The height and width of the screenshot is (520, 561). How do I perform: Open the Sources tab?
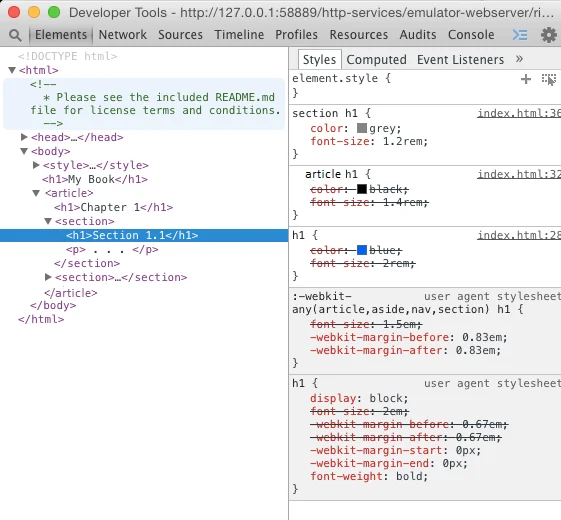pos(180,35)
